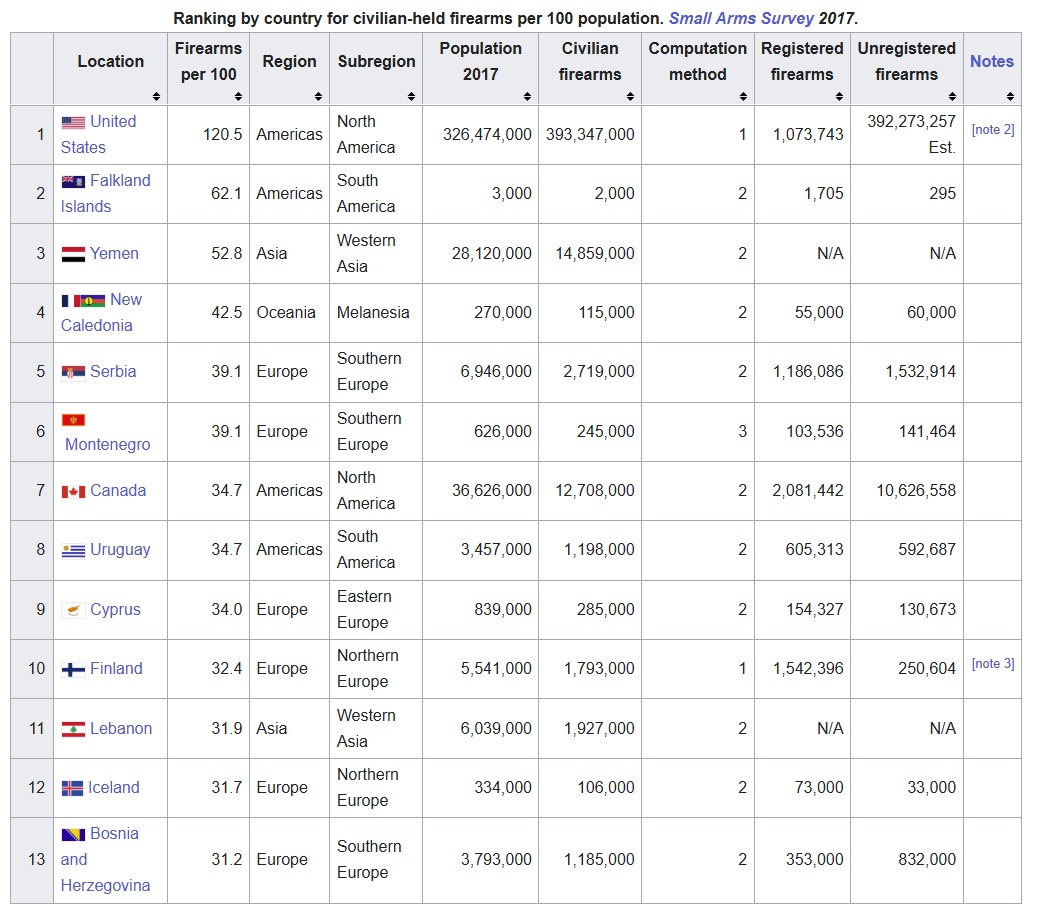Screen dimensions: 1047x904
Task: Select the 832,000 unregistered firearms cell
Action: click(x=906, y=860)
